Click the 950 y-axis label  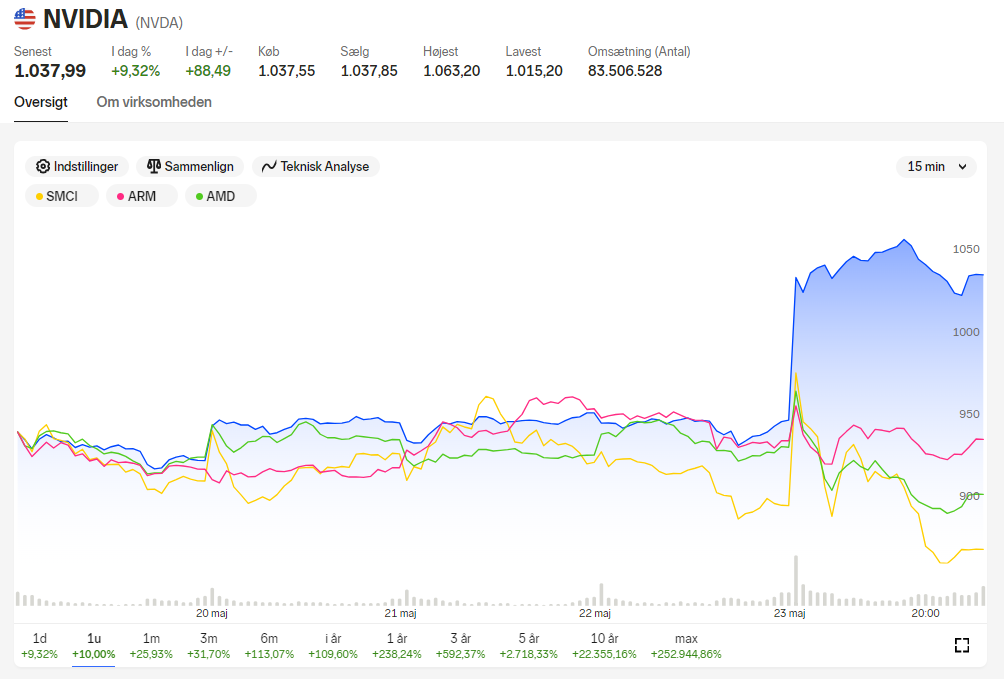click(x=969, y=414)
